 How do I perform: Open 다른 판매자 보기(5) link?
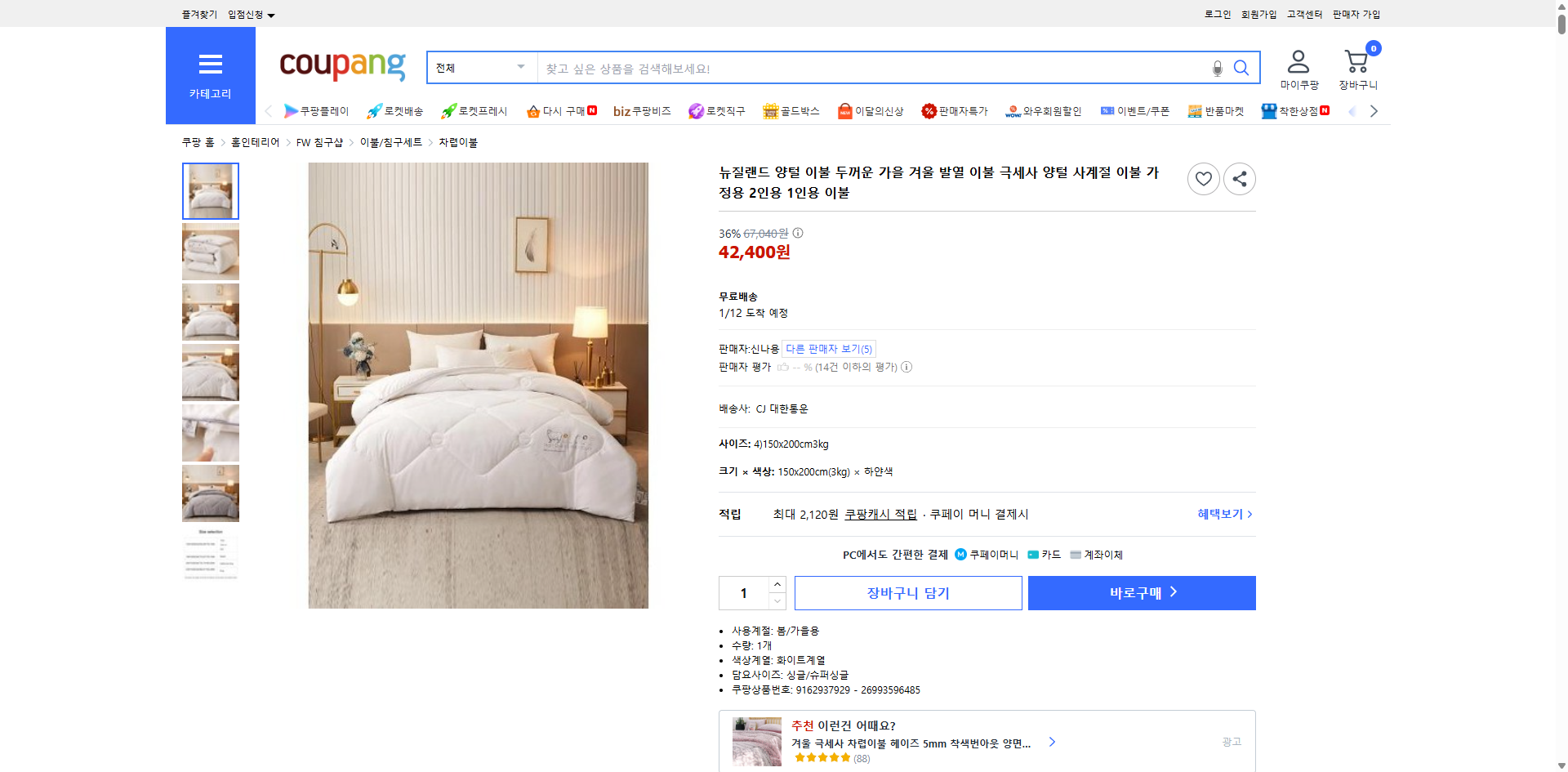coord(829,349)
